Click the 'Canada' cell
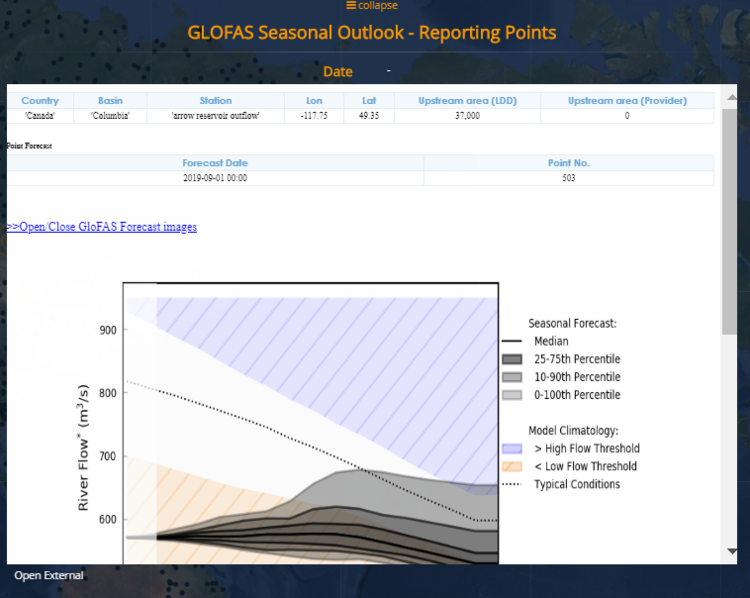Viewport: 750px width, 598px height. [40, 116]
